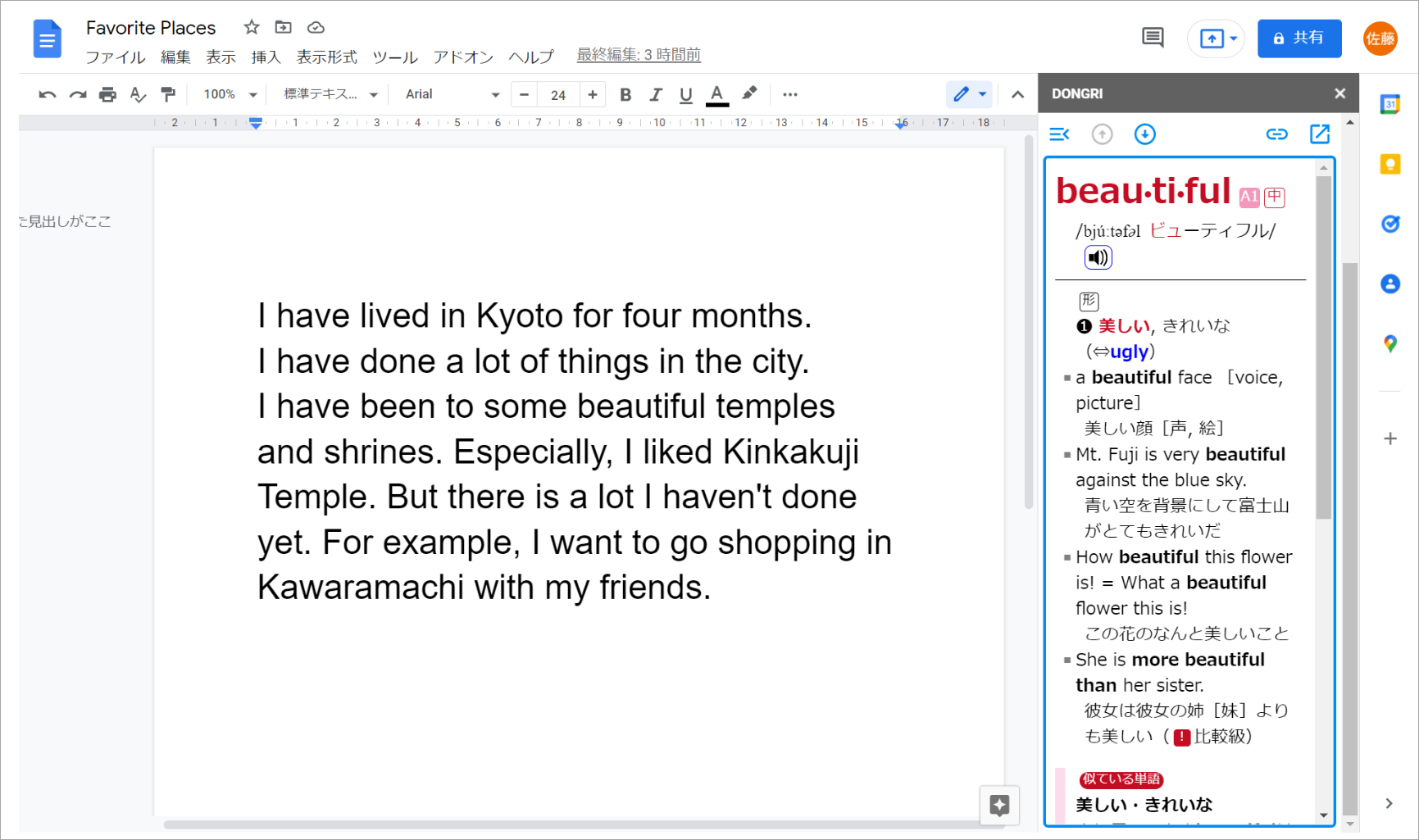Open the ツール menu

tap(395, 57)
